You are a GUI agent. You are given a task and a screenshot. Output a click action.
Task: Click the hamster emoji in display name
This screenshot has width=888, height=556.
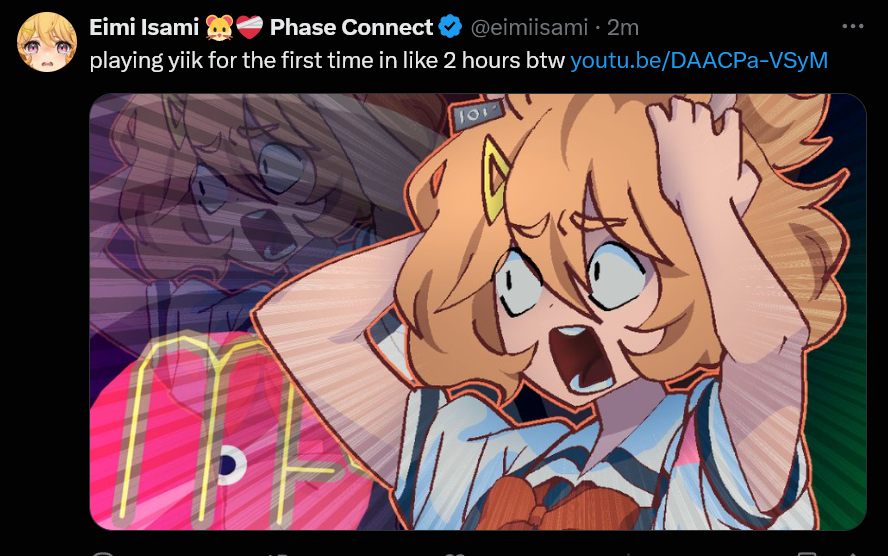219,27
